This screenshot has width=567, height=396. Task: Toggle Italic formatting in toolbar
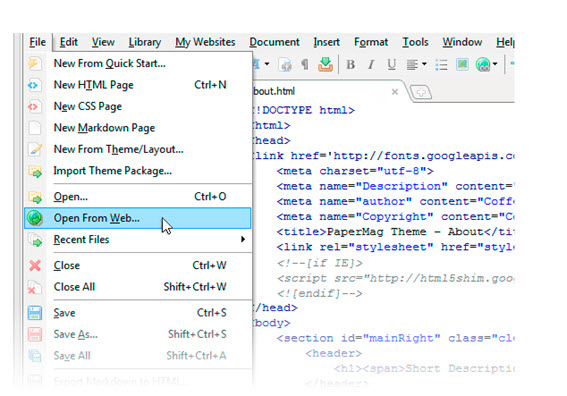(371, 65)
